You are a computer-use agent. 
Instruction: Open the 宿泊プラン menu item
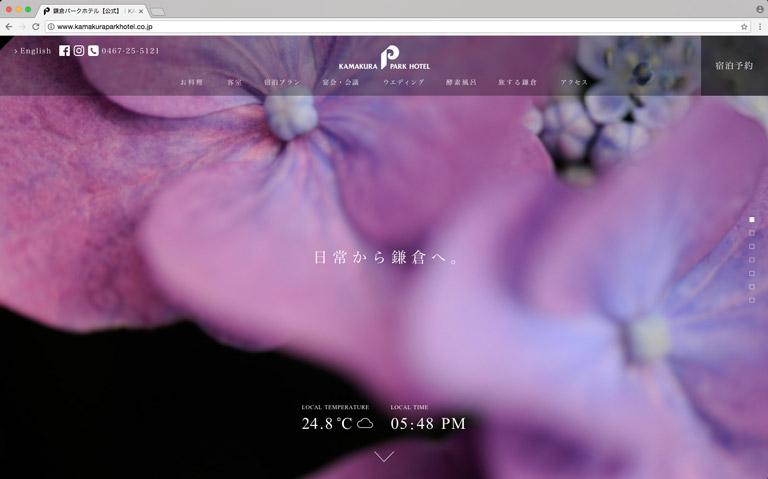[x=282, y=82]
